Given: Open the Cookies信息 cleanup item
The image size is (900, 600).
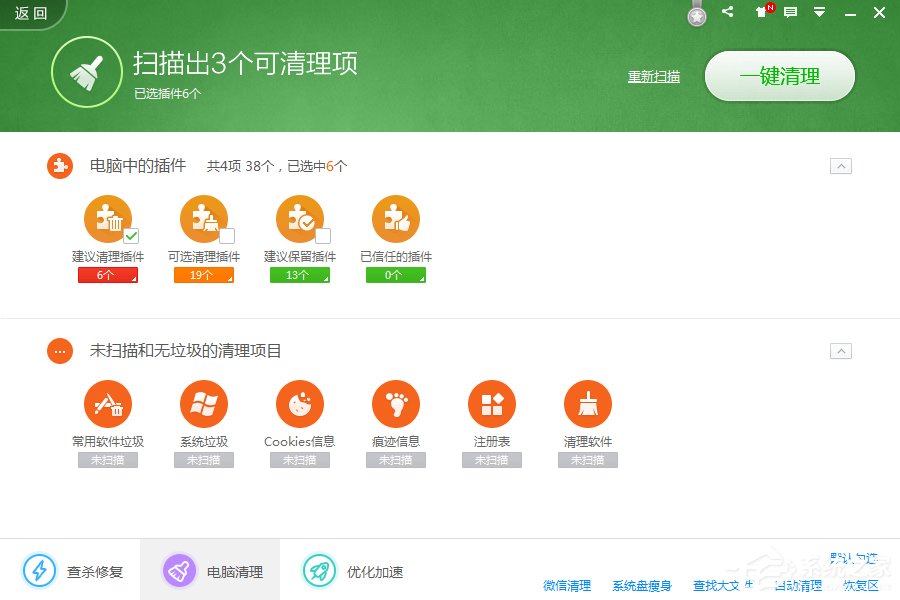Looking at the screenshot, I should pyautogui.click(x=300, y=405).
